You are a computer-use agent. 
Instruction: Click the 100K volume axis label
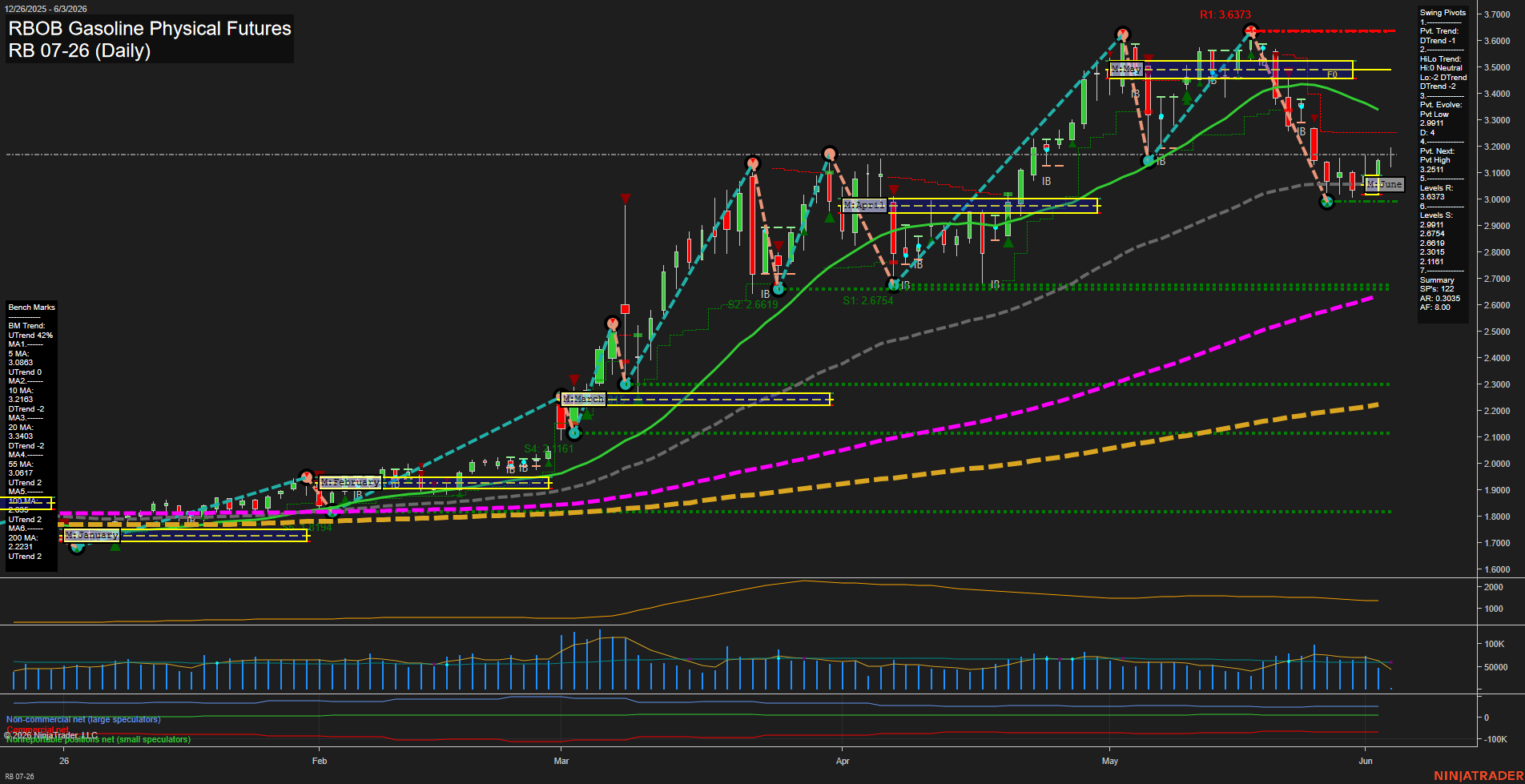coord(1495,644)
